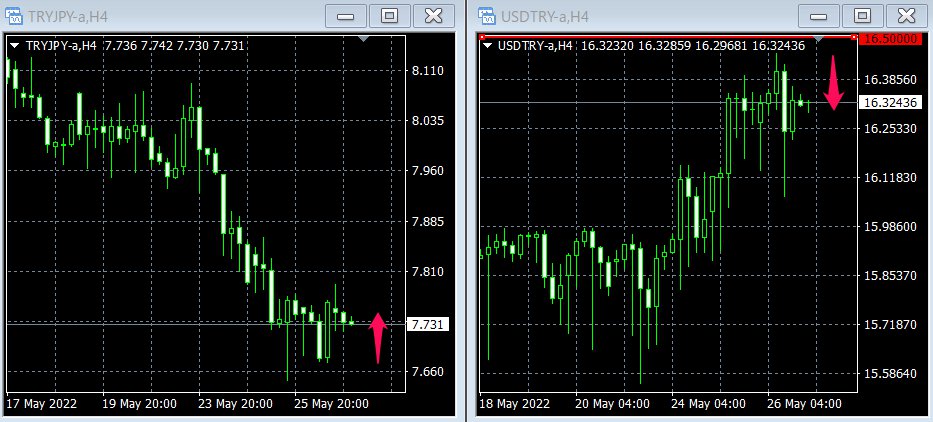This screenshot has width=933, height=422.
Task: Click the TRYJPY chart shift marker triangle
Action: (x=364, y=39)
